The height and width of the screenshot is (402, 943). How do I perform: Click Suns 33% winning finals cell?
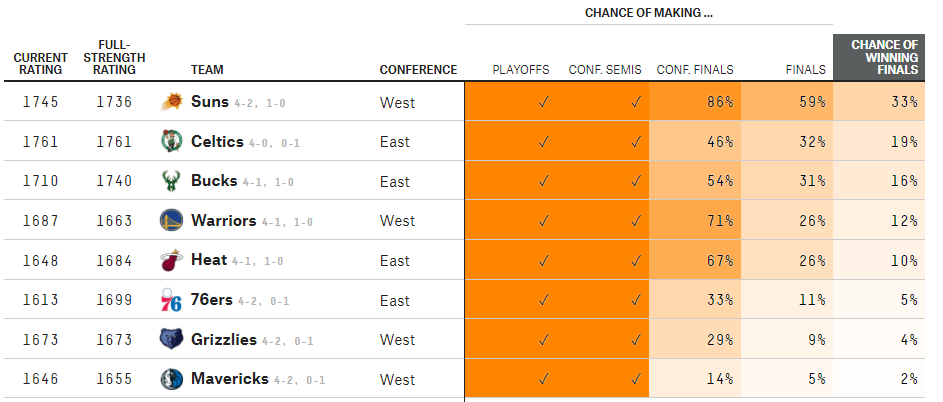pyautogui.click(x=879, y=102)
